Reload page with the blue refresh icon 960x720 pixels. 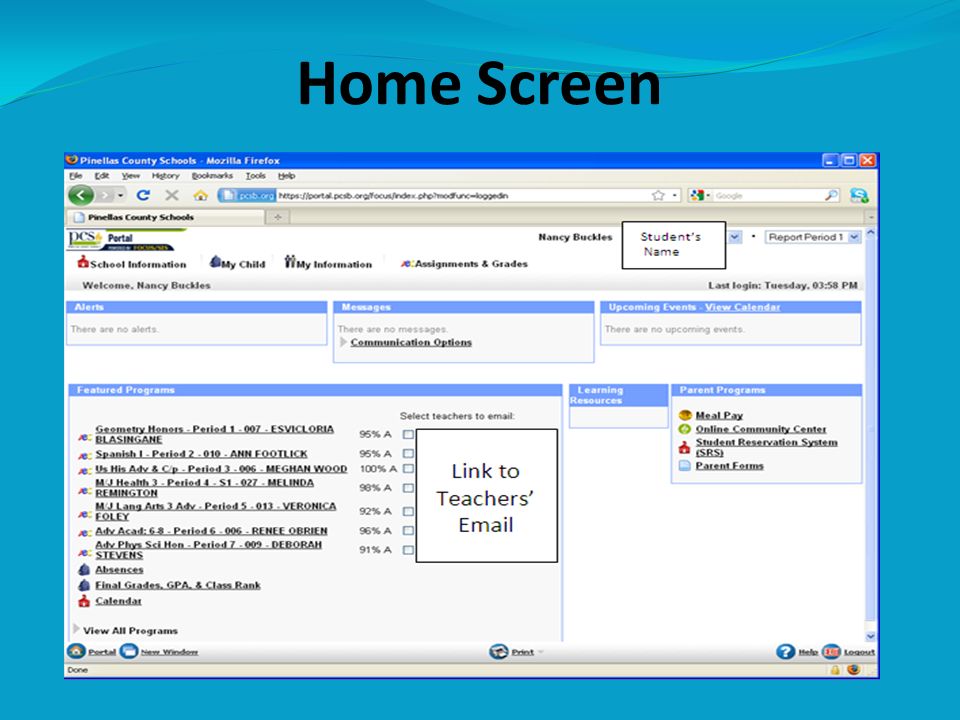143,195
